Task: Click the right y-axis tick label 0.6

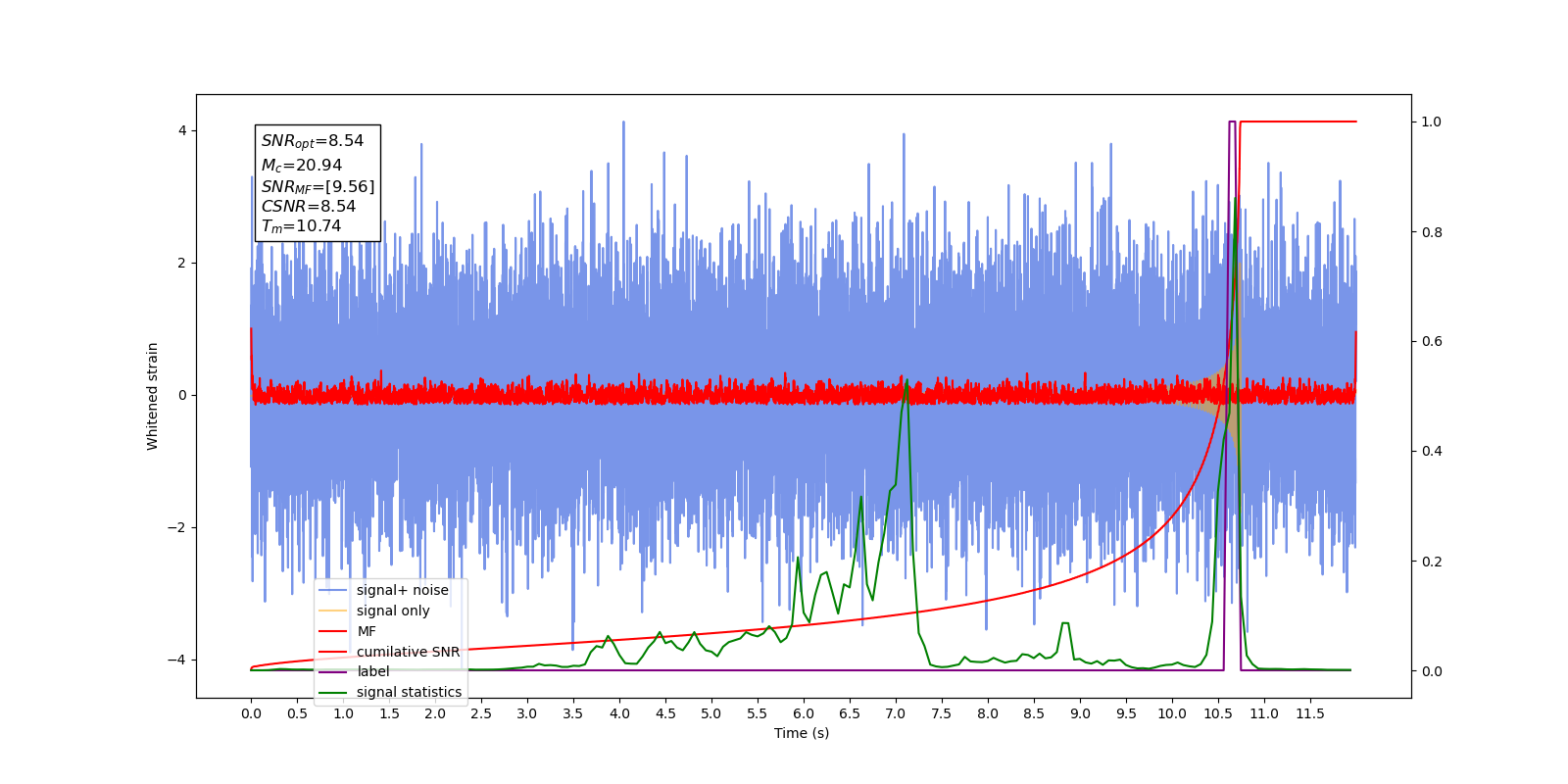Action: point(1432,341)
